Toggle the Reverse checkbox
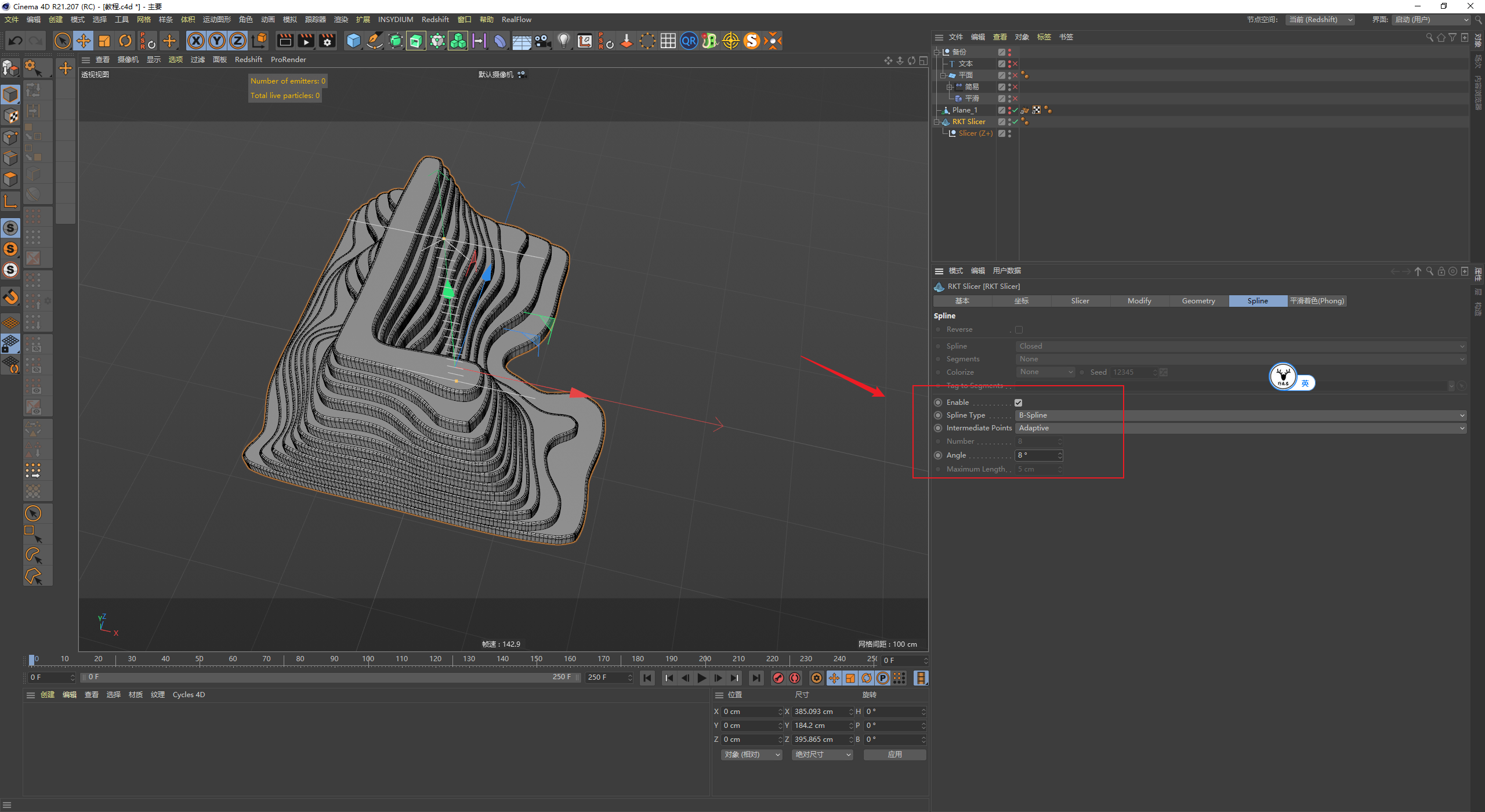Viewport: 1485px width, 812px height. pos(1019,329)
